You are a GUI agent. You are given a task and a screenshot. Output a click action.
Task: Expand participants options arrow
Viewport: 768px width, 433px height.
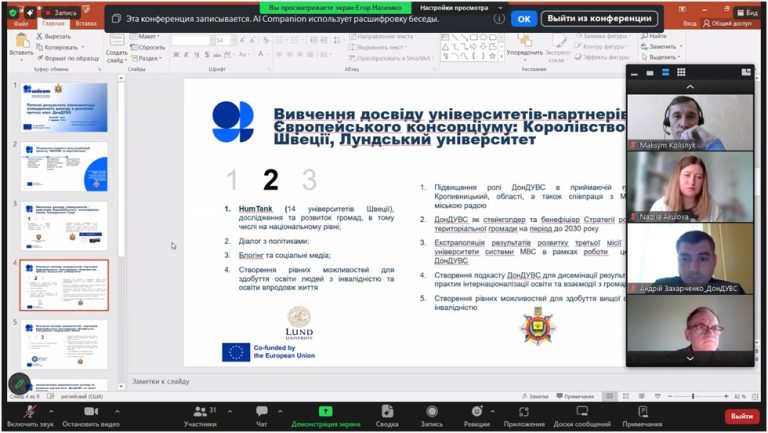230,411
